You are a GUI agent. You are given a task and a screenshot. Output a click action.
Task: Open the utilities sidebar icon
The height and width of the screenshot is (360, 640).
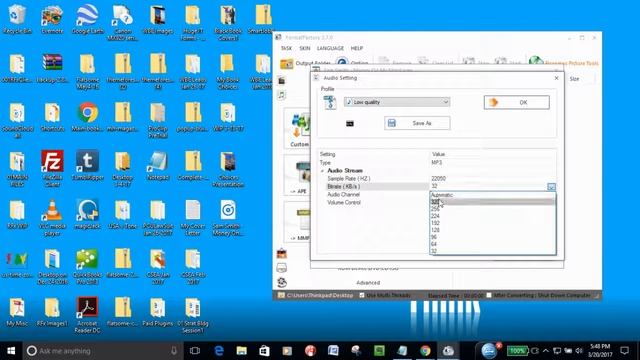click(x=282, y=282)
